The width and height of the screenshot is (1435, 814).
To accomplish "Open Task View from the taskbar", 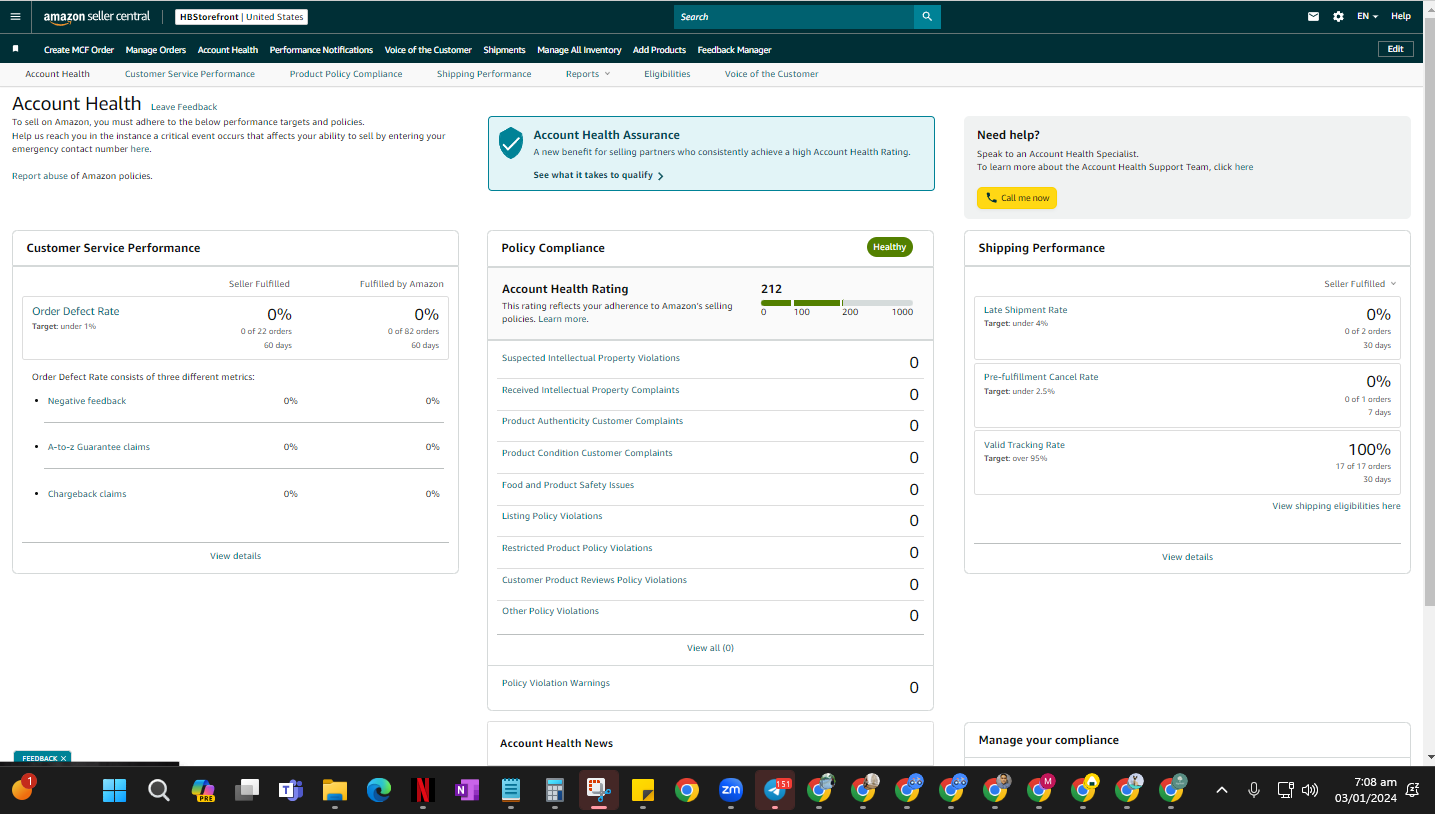I will click(x=247, y=790).
